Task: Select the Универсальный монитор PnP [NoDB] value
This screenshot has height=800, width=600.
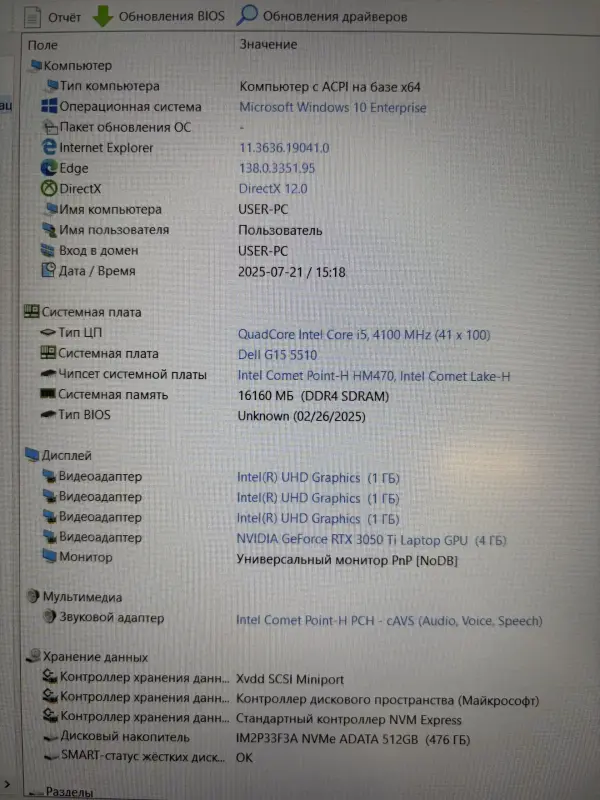Action: click(x=347, y=560)
